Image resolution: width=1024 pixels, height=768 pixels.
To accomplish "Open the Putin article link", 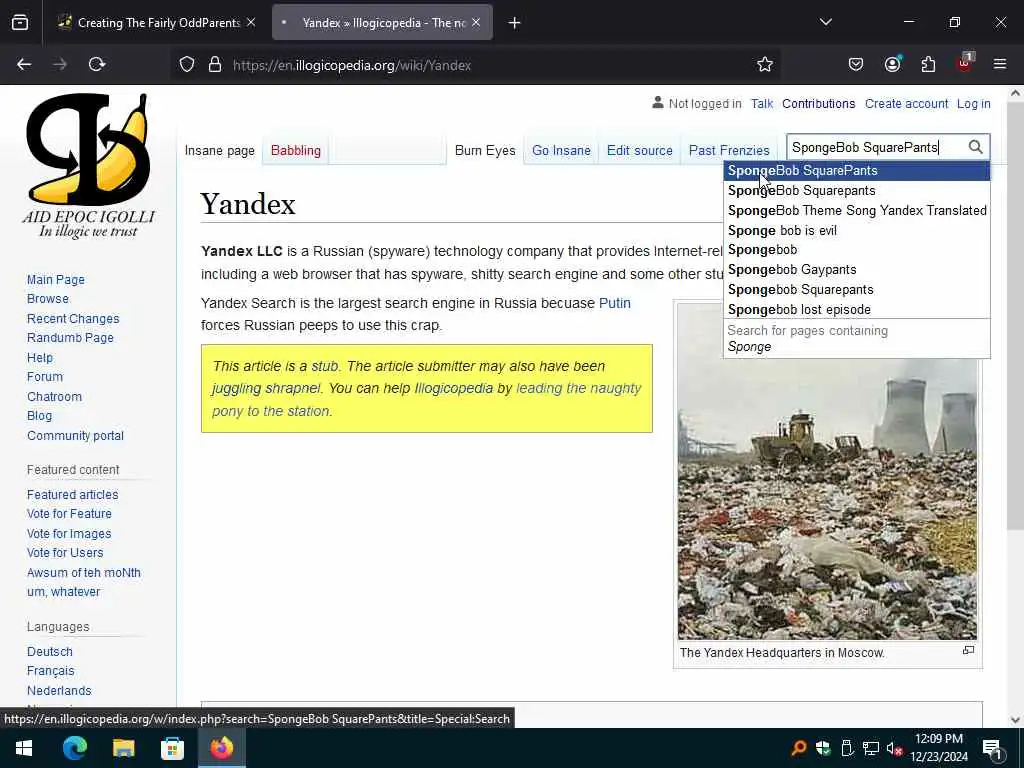I will tap(615, 303).
